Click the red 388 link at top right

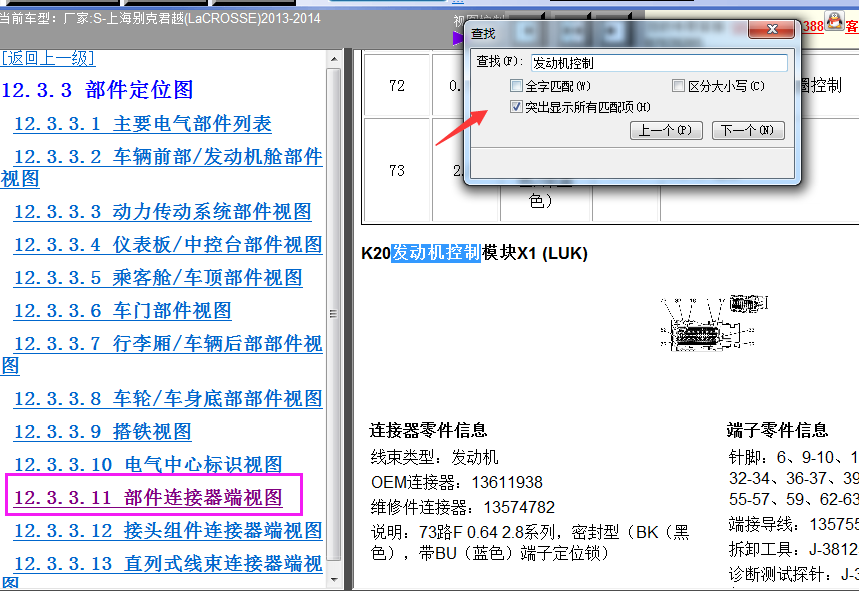(813, 26)
